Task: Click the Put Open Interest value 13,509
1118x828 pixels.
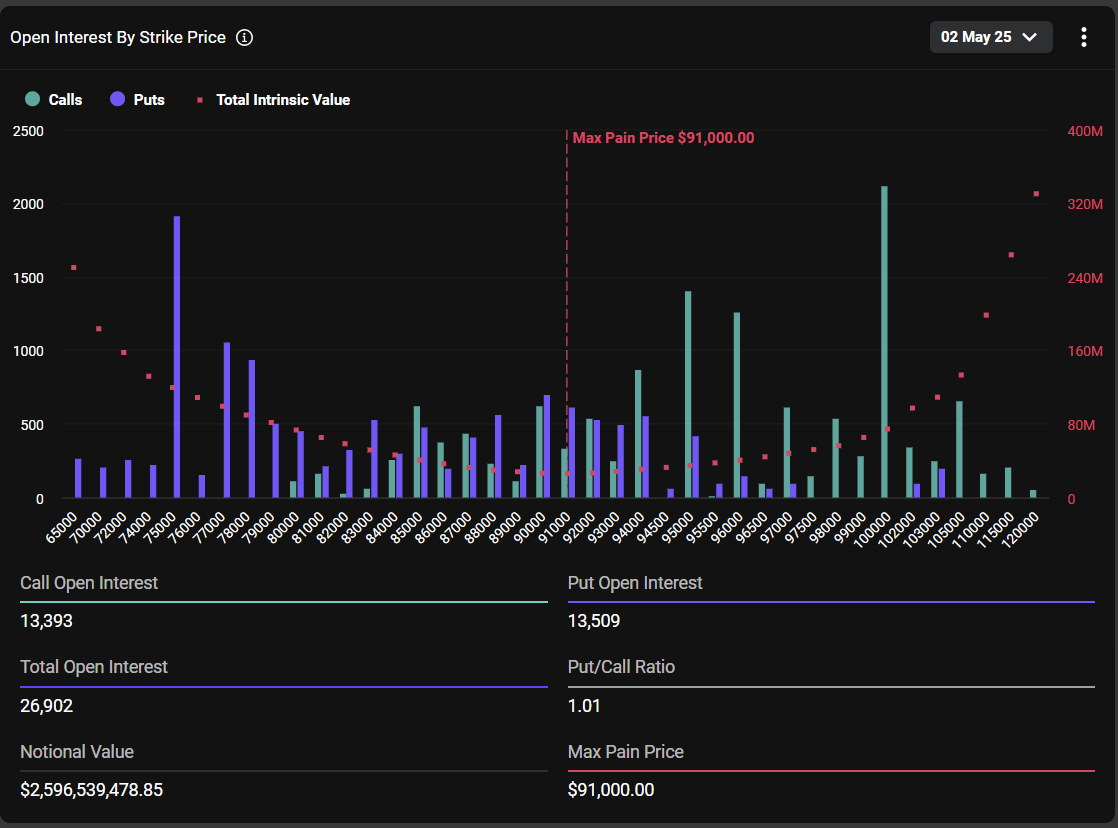Action: (x=594, y=621)
